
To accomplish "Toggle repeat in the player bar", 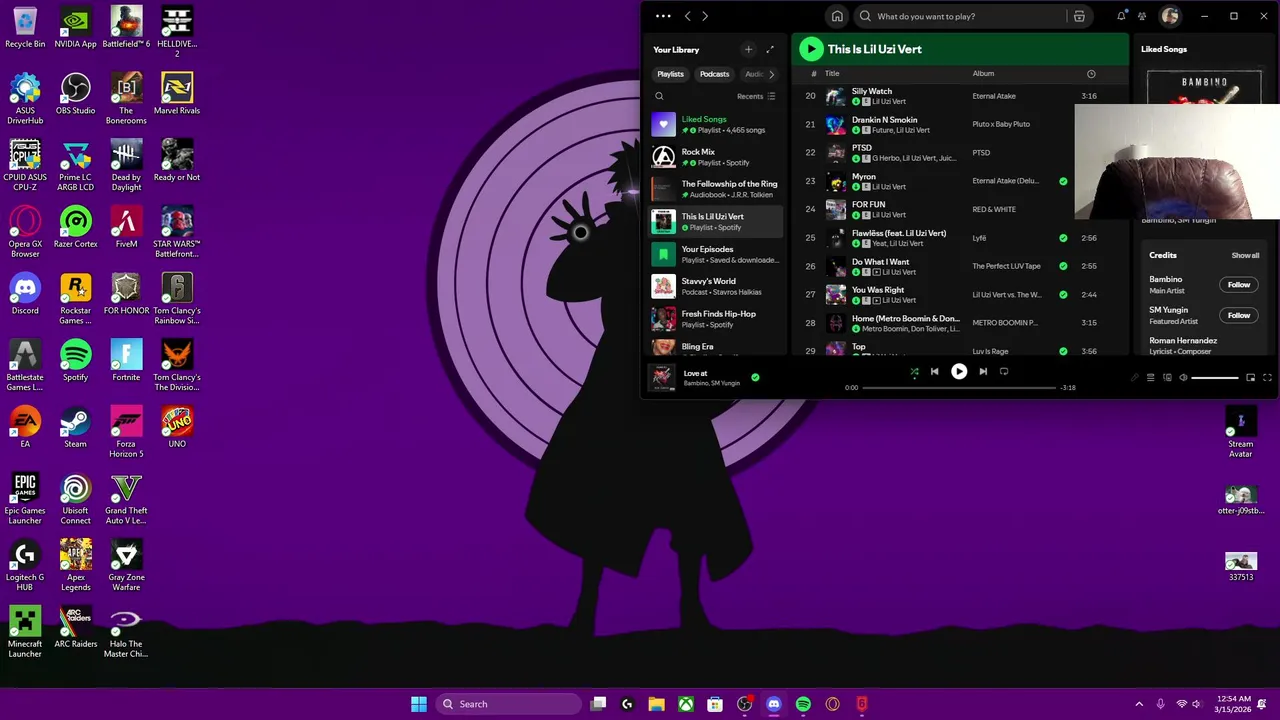I will click(1004, 371).
